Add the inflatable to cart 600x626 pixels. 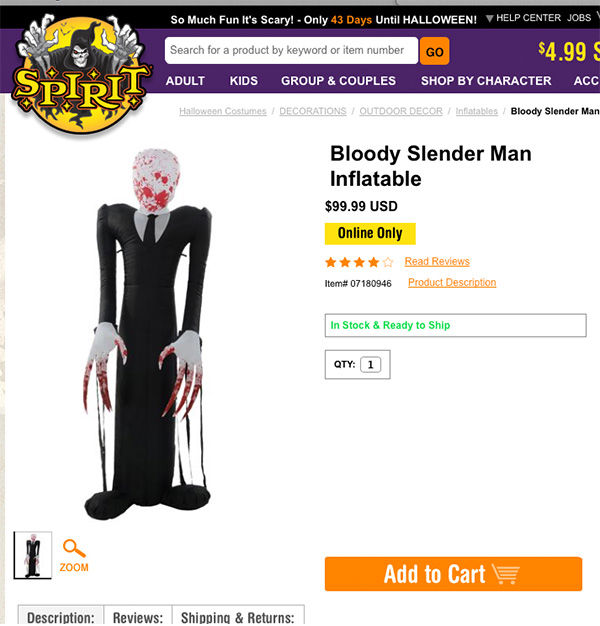(453, 574)
